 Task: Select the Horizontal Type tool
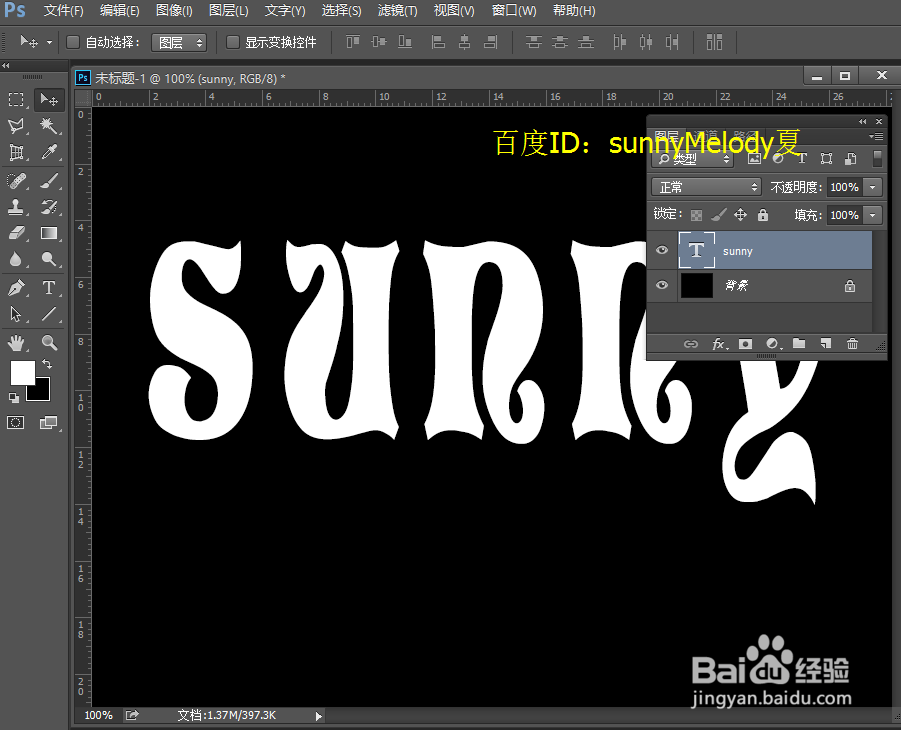pyautogui.click(x=49, y=287)
